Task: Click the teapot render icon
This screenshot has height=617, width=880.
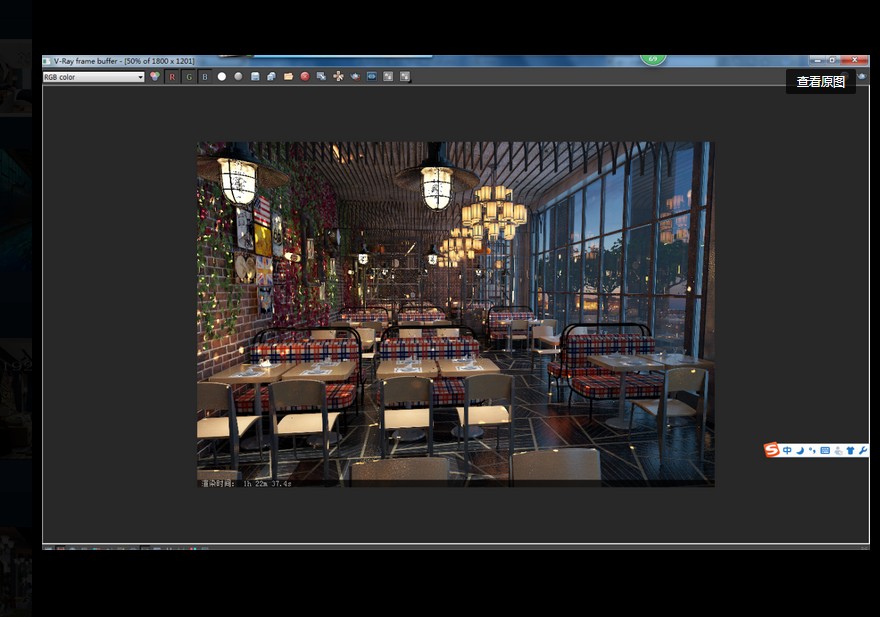Action: (355, 77)
